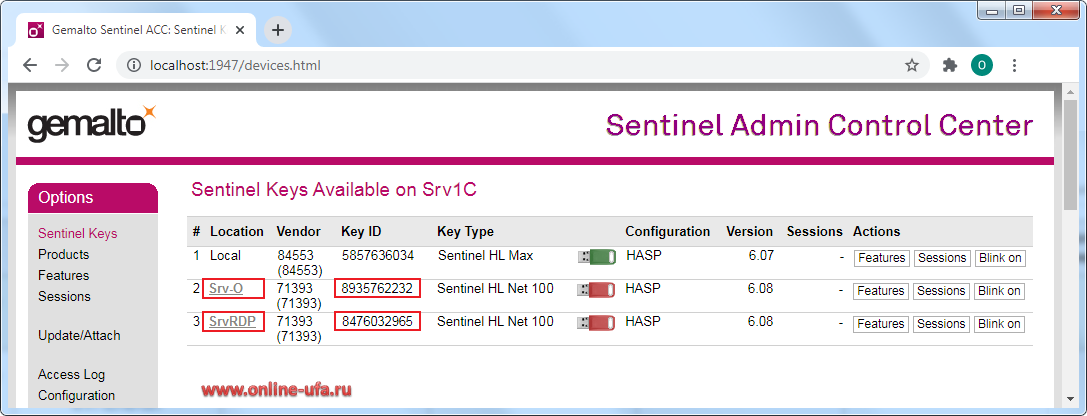This screenshot has width=1087, height=416.
Task: Click 'Sentinel Keys Available on Srv1C' heading
Action: coord(333,190)
